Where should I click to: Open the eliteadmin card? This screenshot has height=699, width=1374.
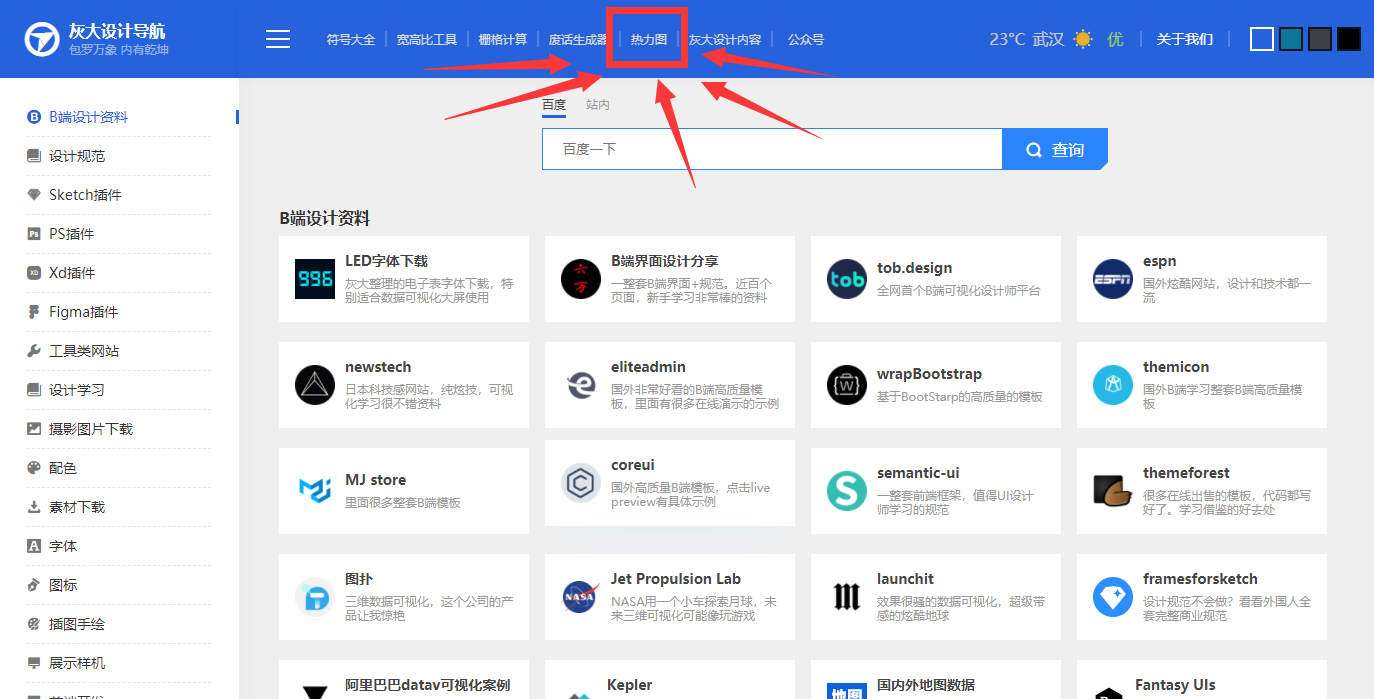pyautogui.click(x=670, y=385)
